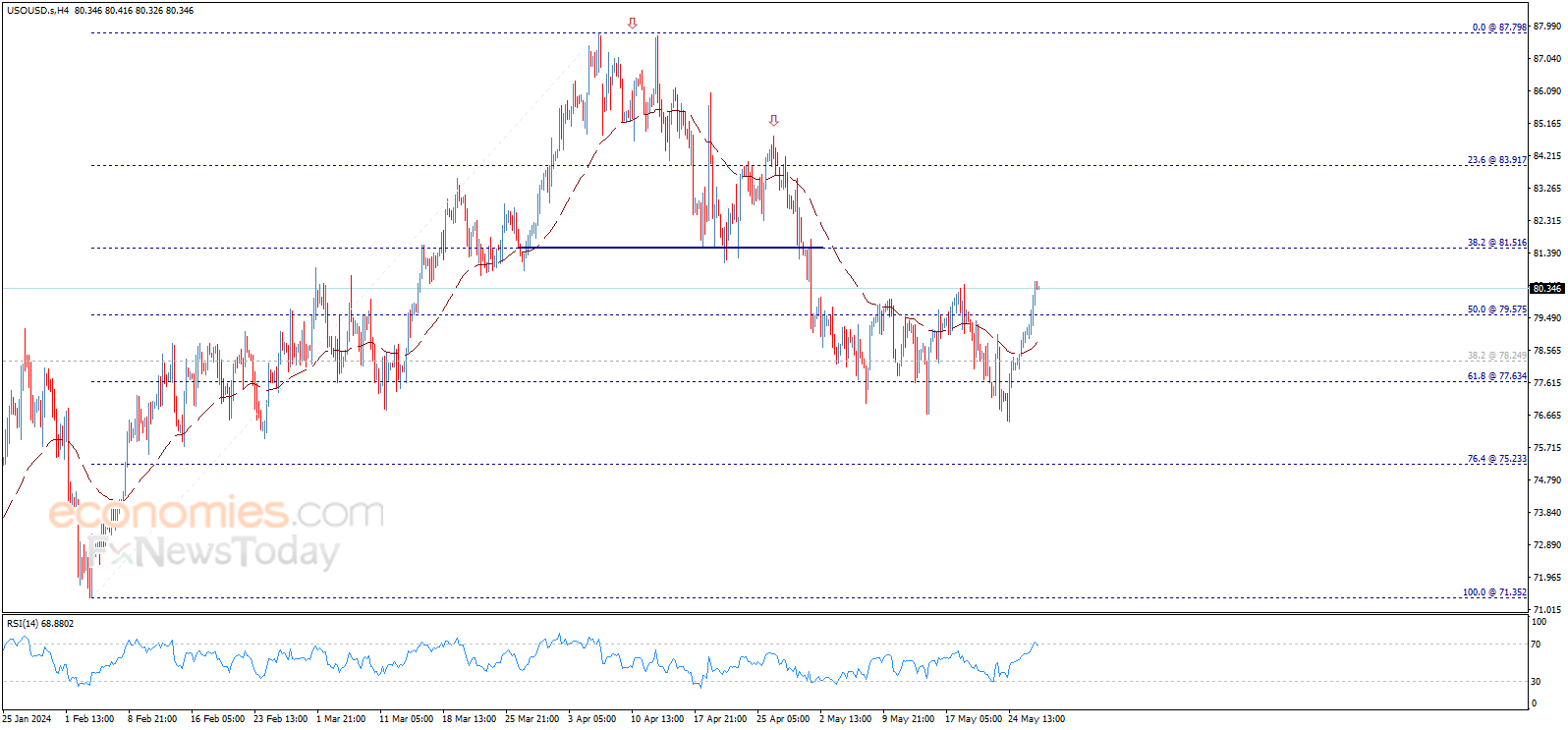Click 77.615 on the price axis

1546,383
